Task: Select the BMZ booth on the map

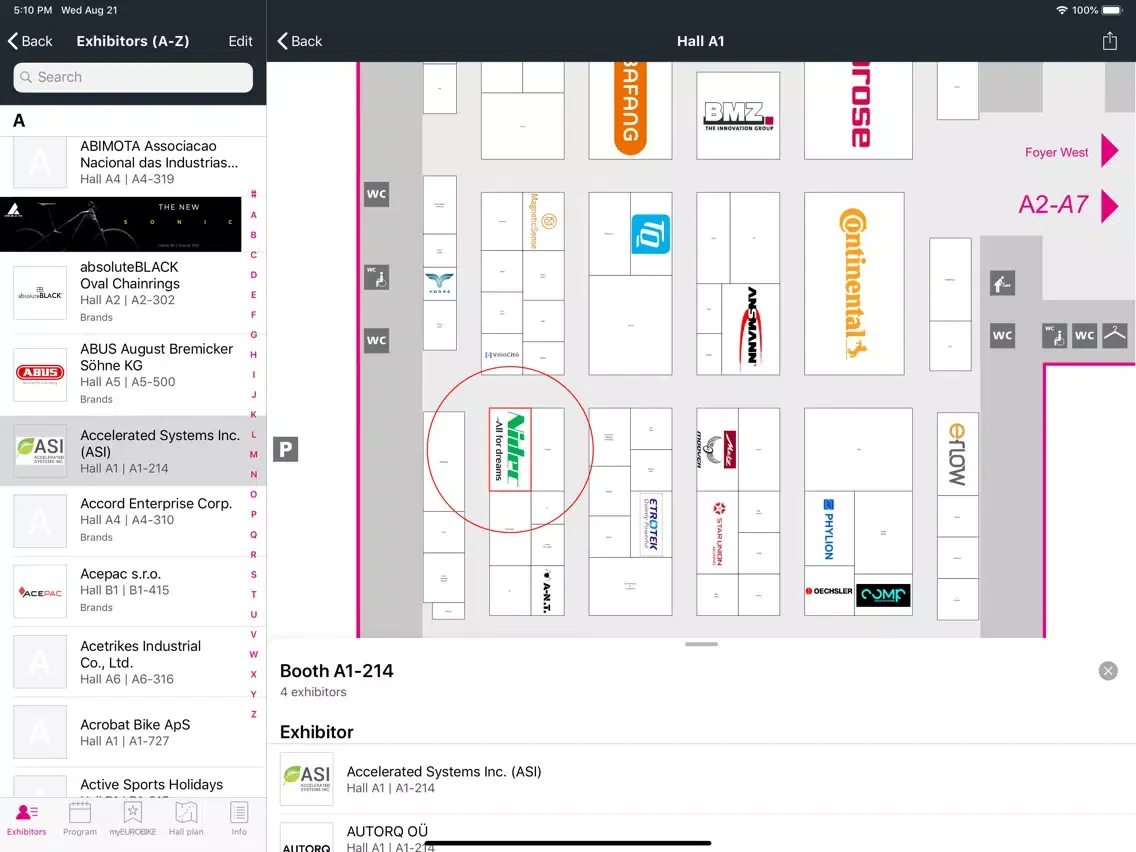Action: click(738, 115)
